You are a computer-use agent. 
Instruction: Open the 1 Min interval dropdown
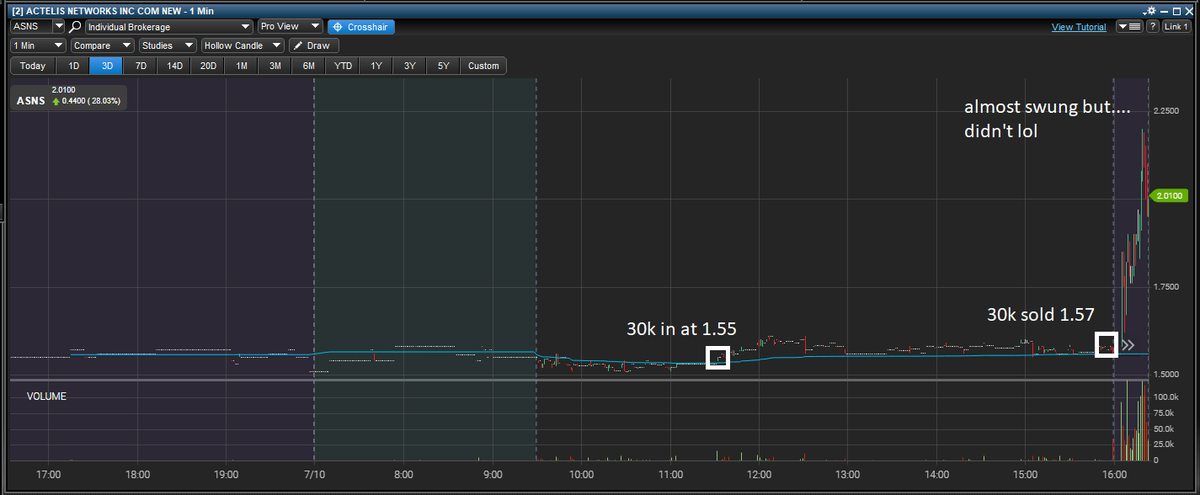coord(38,45)
